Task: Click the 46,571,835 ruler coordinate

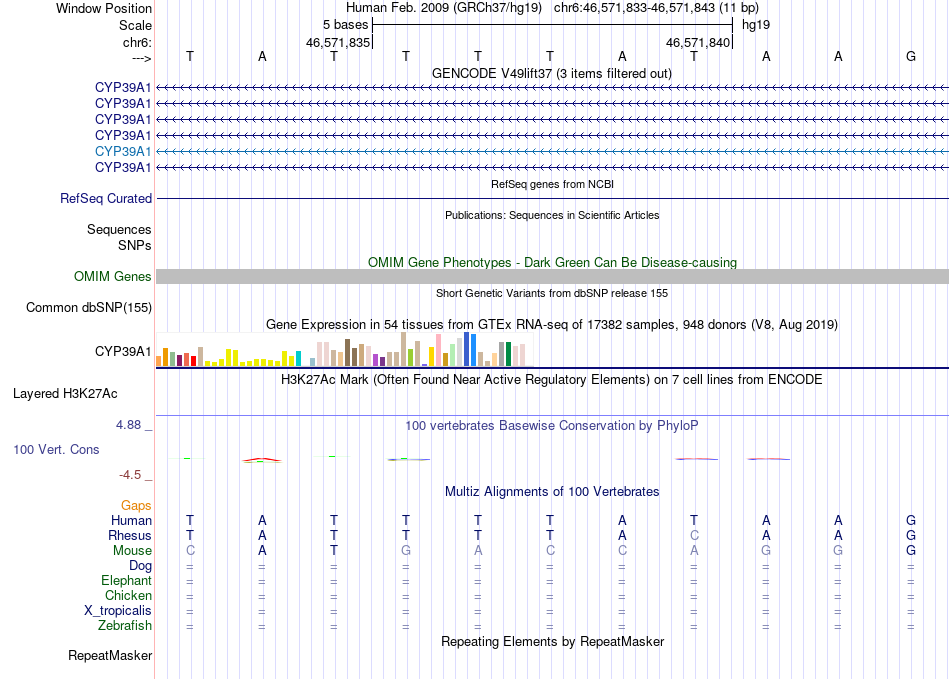Action: [x=337, y=42]
